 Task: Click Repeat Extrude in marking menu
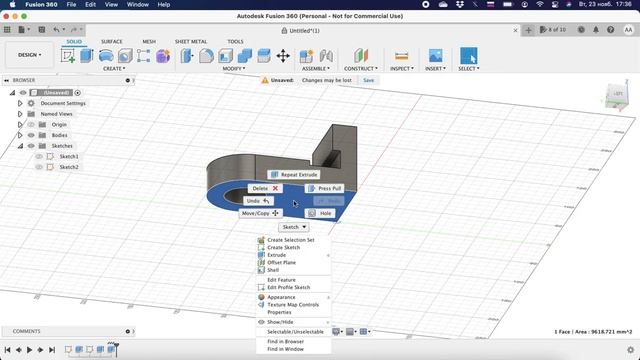294,175
